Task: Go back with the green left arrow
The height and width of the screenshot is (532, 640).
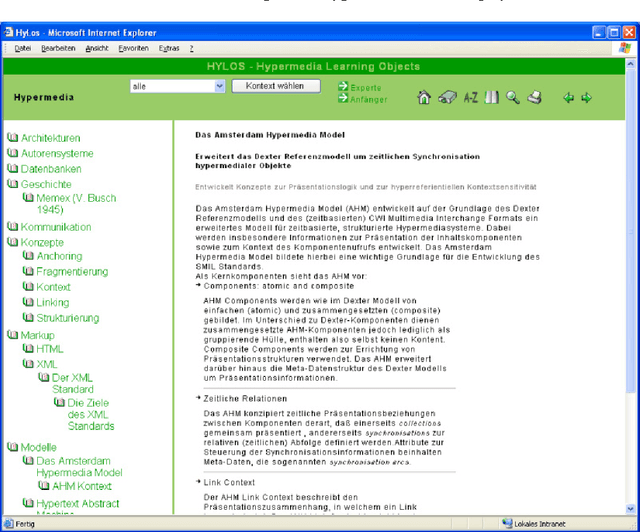Action: [568, 97]
